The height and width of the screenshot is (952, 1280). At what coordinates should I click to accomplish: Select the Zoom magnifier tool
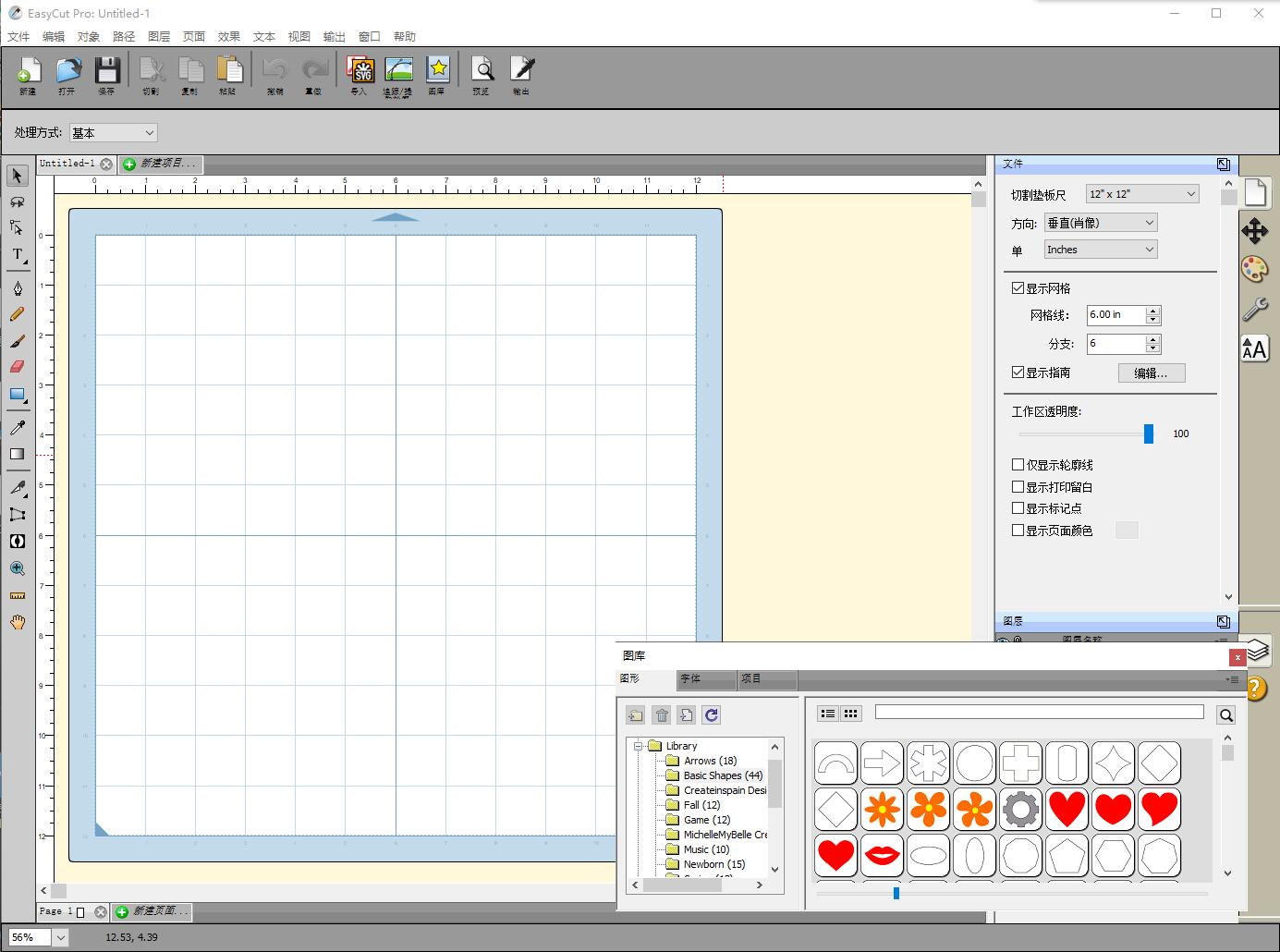[x=18, y=569]
